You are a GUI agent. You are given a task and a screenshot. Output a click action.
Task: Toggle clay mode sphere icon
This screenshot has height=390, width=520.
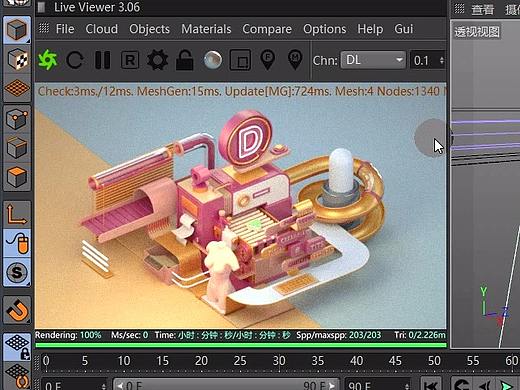213,60
